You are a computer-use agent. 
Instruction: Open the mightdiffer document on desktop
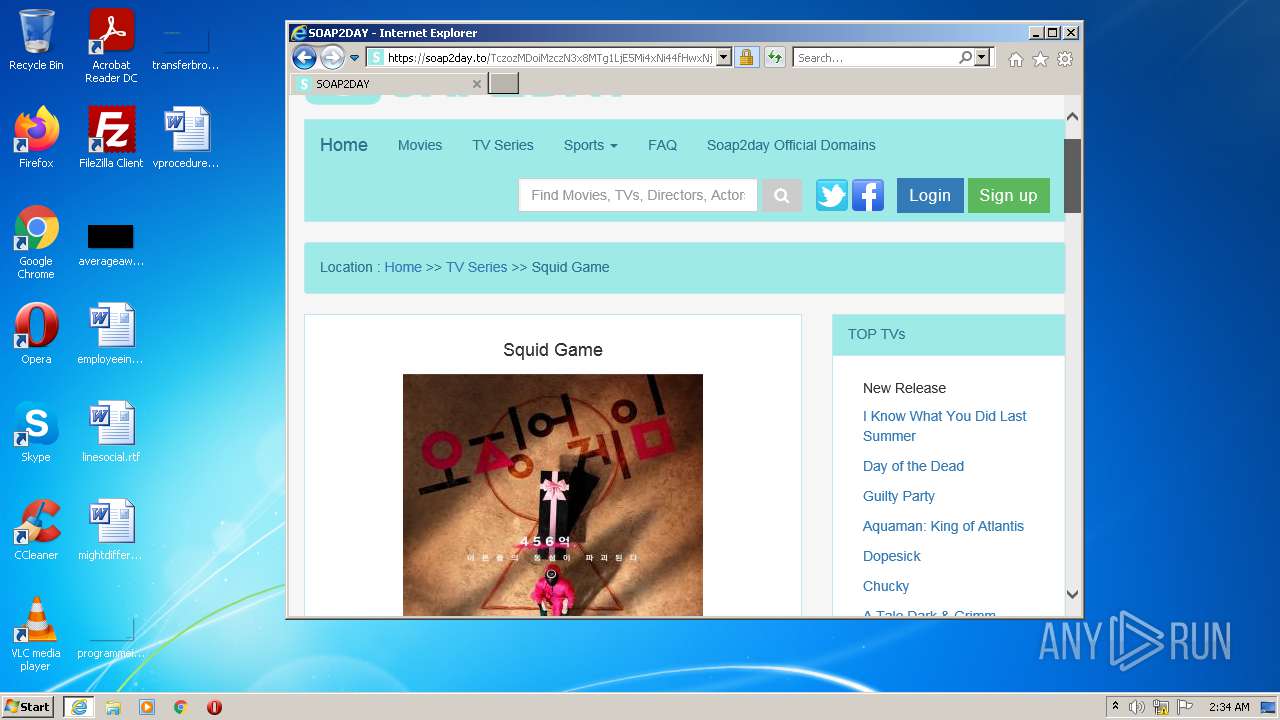111,530
